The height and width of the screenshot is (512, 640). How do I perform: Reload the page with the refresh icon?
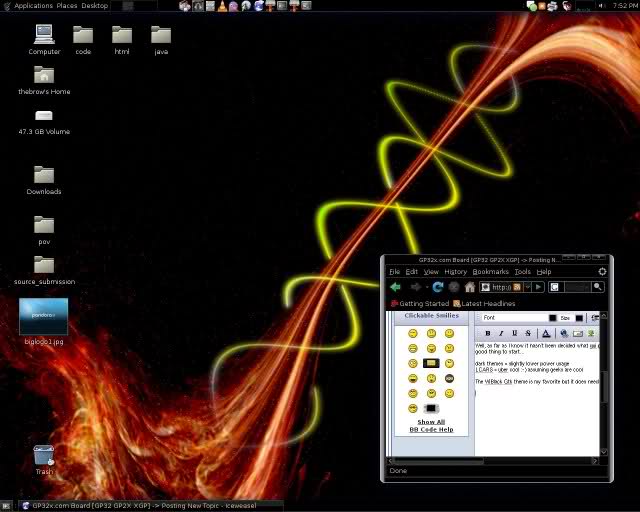(x=438, y=287)
